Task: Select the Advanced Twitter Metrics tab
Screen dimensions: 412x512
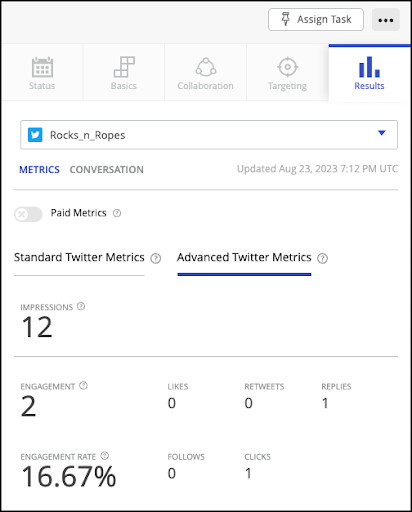Action: coord(244,257)
